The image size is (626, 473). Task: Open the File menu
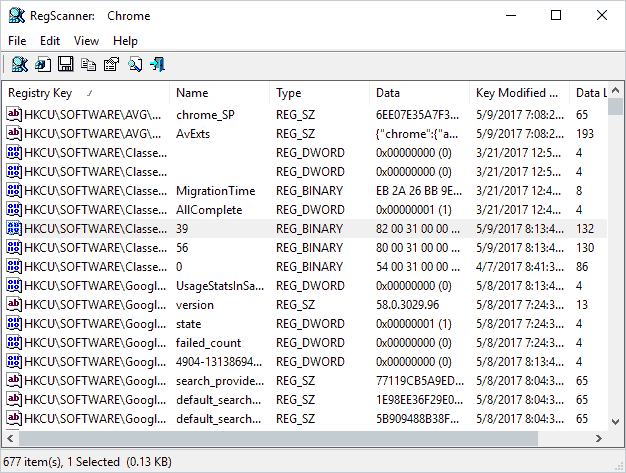point(17,41)
